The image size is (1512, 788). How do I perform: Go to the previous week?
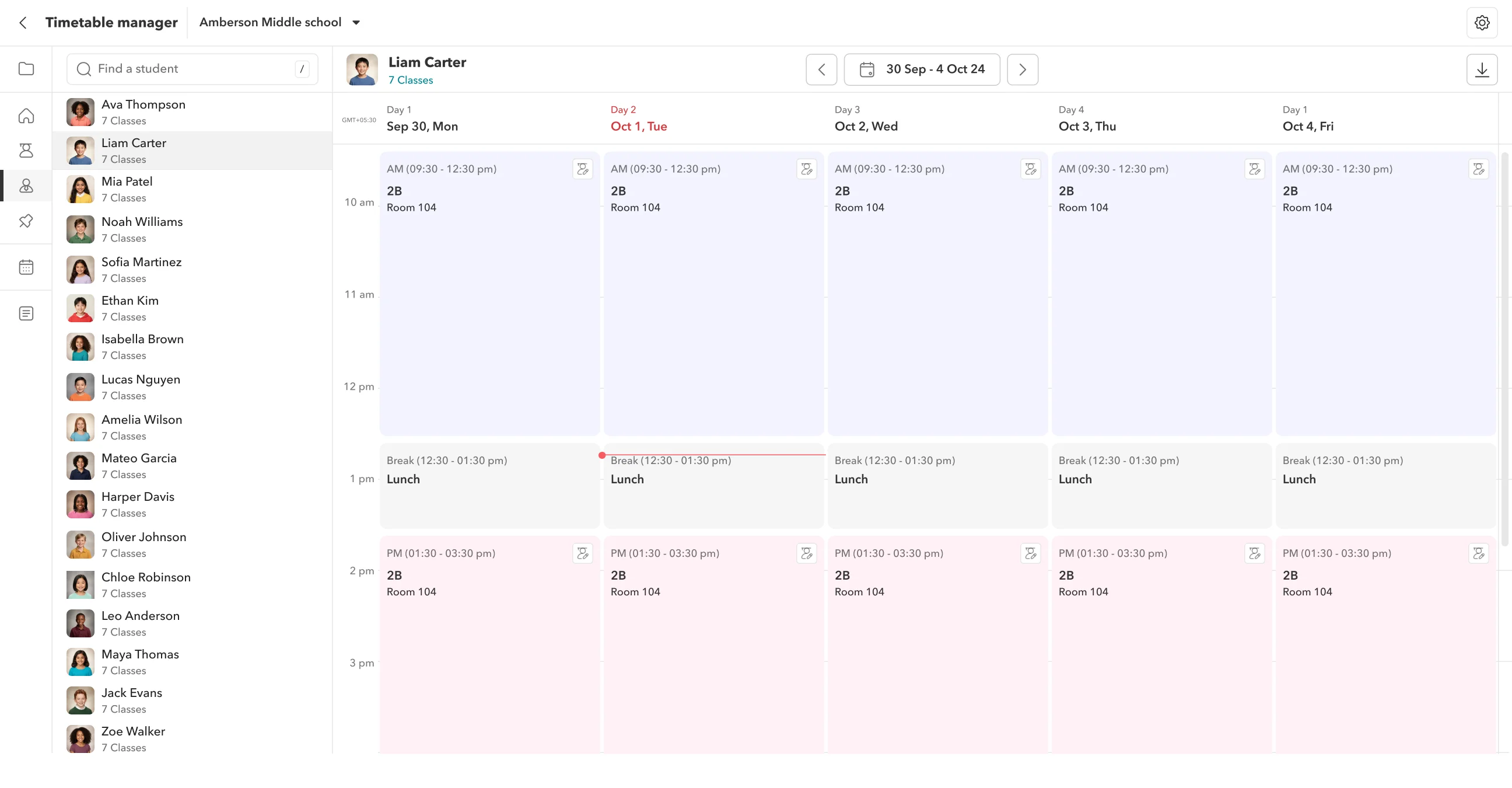(821, 69)
